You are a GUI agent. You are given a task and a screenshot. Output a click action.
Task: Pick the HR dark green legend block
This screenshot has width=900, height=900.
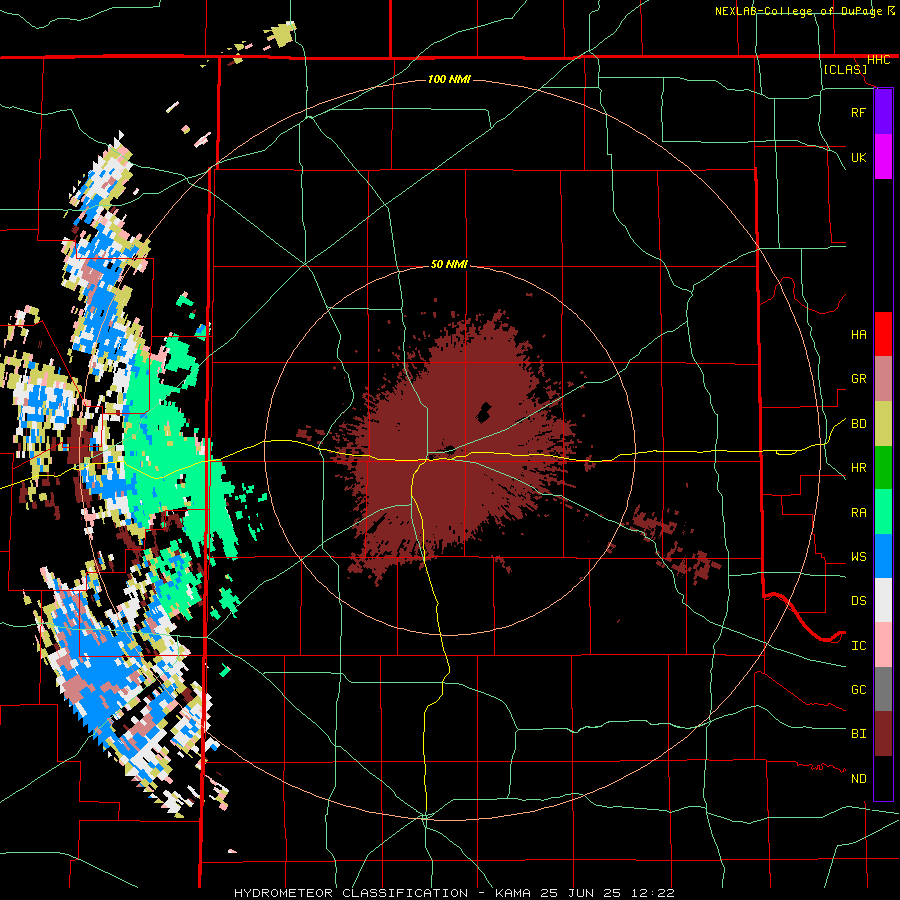pyautogui.click(x=883, y=467)
